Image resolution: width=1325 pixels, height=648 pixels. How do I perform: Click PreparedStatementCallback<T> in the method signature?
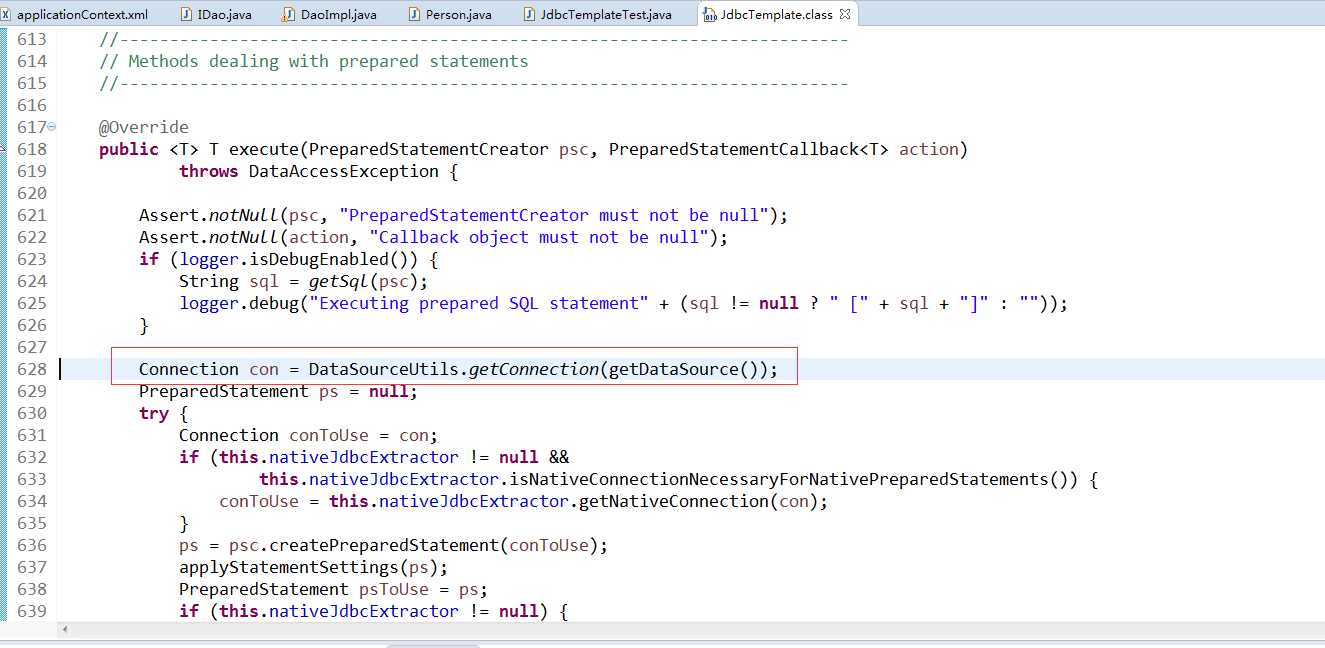(749, 149)
